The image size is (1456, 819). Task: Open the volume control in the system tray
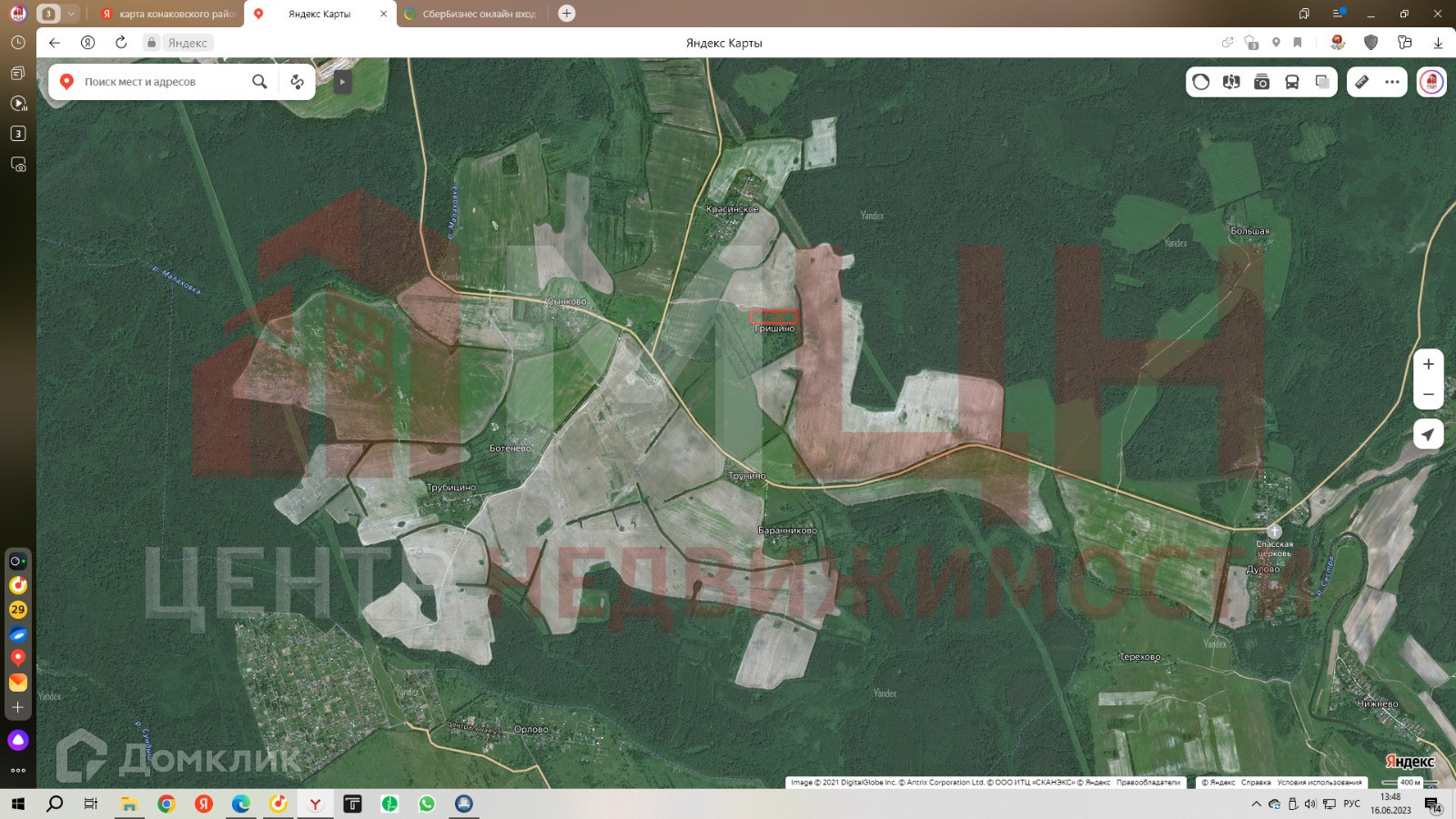[x=1310, y=804]
